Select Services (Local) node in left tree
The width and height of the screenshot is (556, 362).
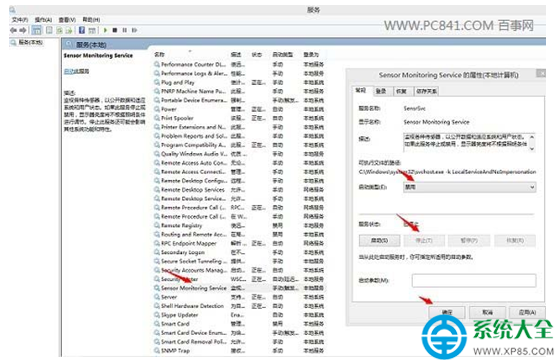click(28, 43)
